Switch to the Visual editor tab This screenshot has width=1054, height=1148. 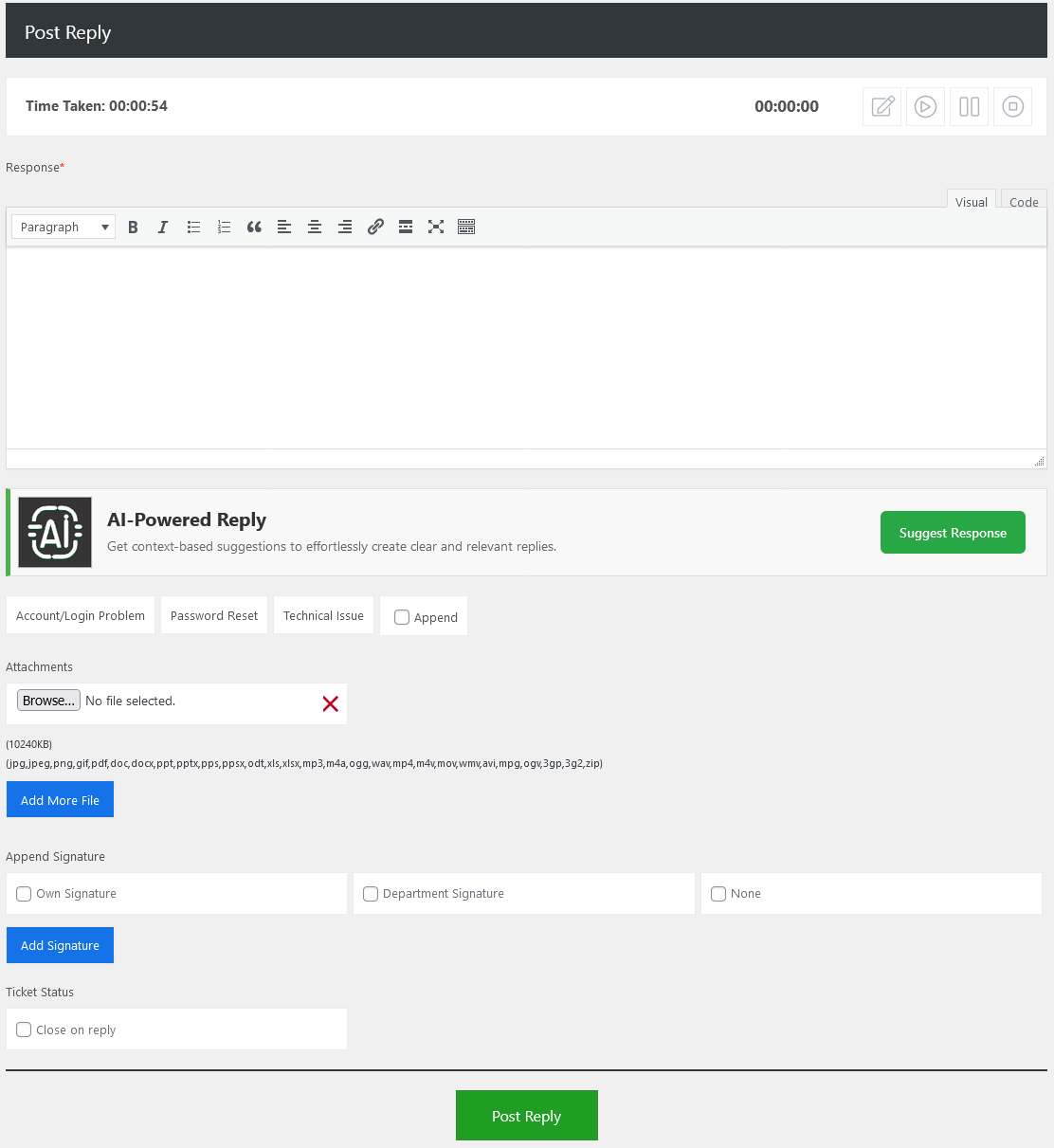(x=971, y=202)
